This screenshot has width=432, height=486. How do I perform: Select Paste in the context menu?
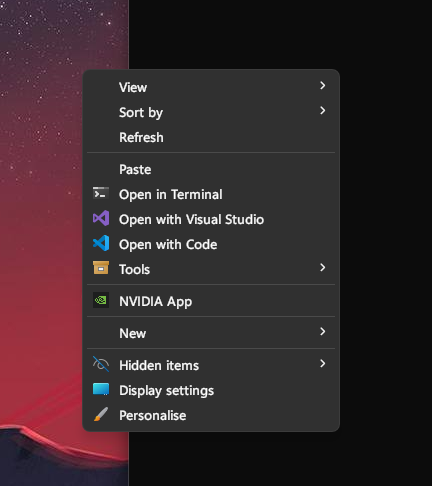211,169
